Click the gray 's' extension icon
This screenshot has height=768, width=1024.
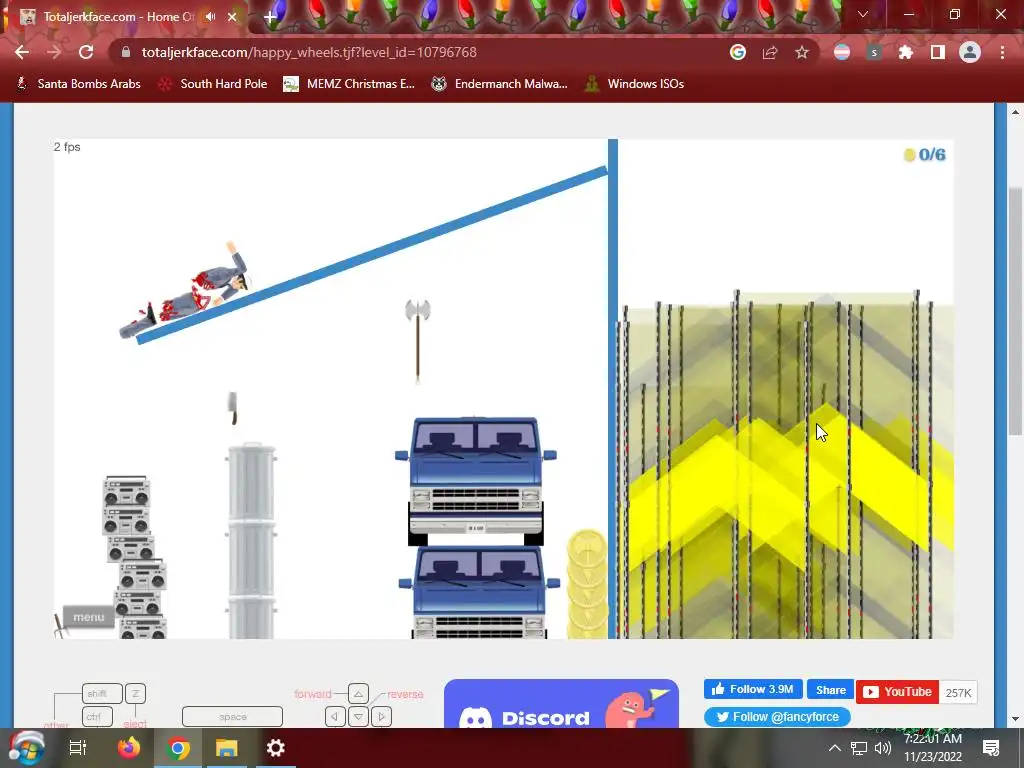874,52
